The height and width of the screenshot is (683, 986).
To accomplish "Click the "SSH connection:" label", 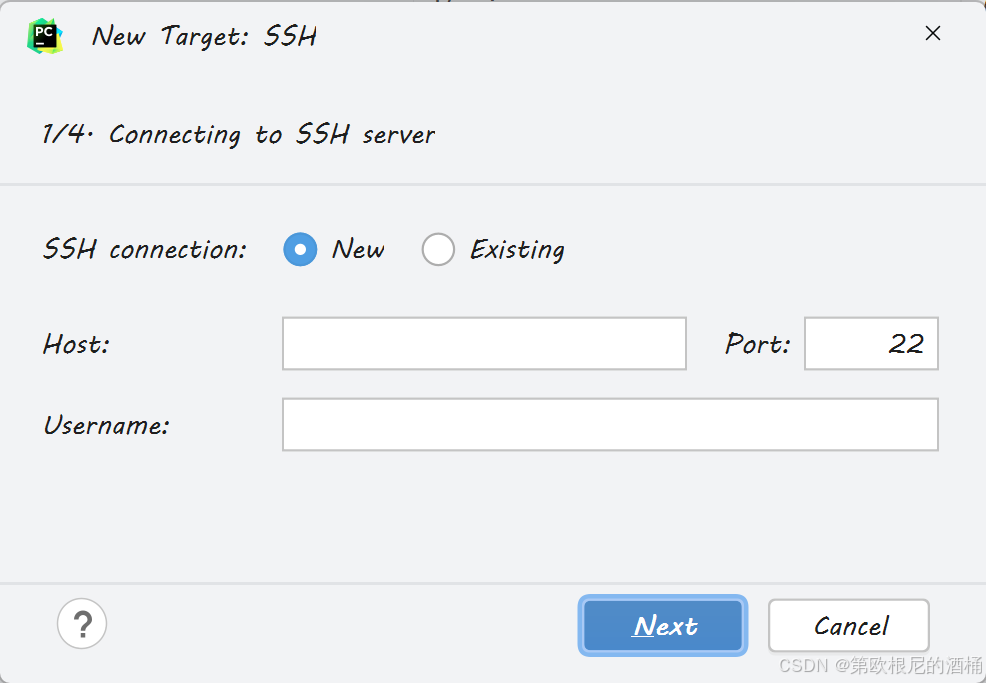I will coord(145,250).
